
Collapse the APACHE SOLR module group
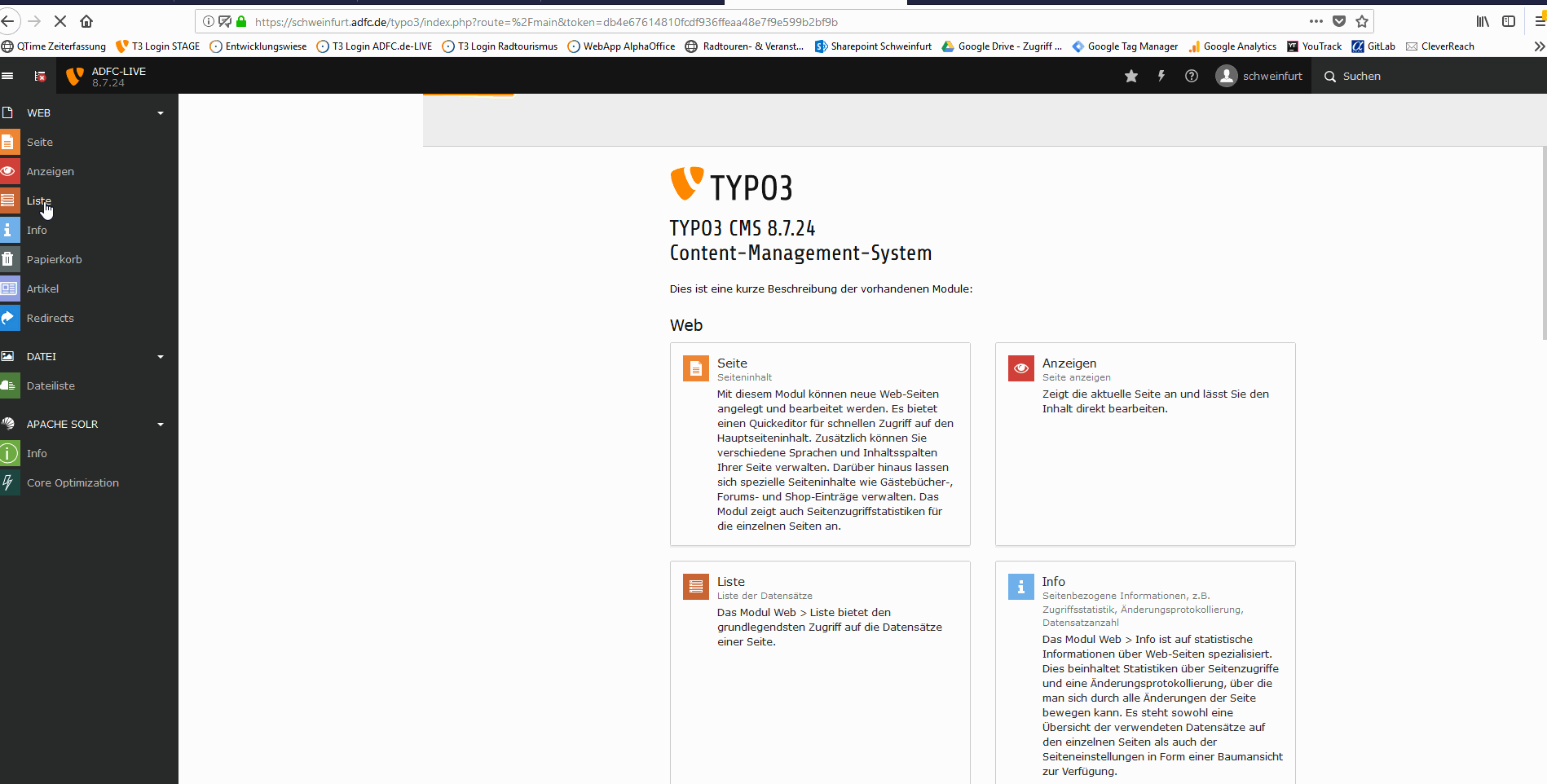coord(161,425)
